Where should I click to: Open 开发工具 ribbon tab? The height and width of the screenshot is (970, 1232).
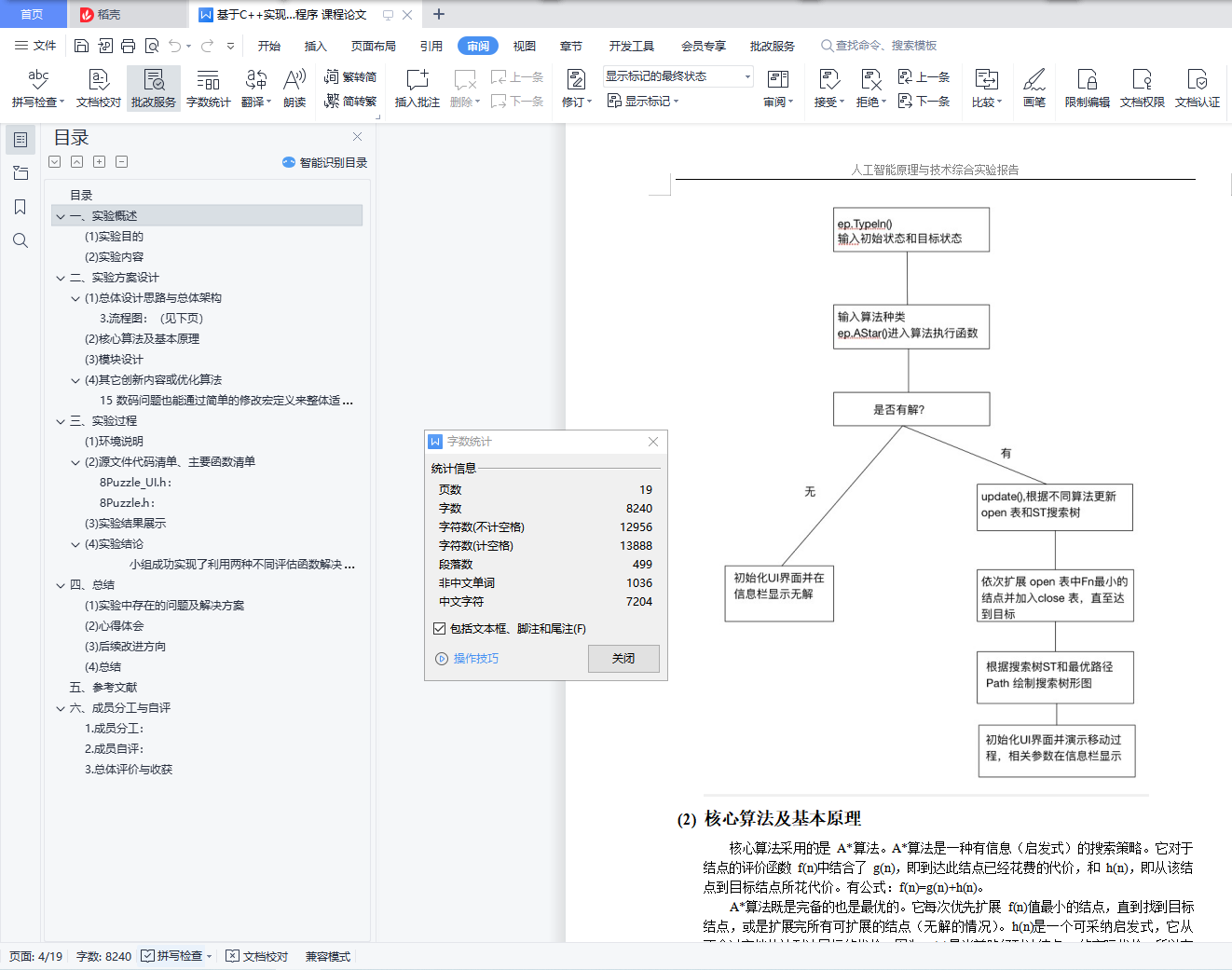pyautogui.click(x=632, y=46)
